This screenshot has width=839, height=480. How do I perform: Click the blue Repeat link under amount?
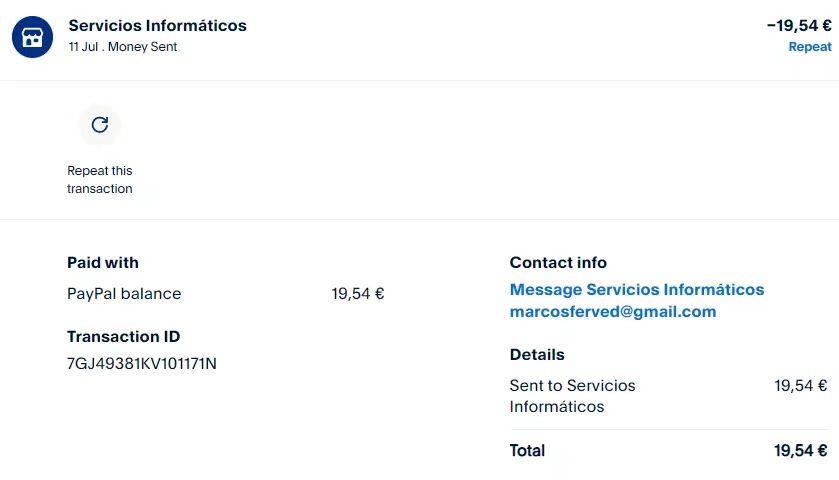point(809,47)
